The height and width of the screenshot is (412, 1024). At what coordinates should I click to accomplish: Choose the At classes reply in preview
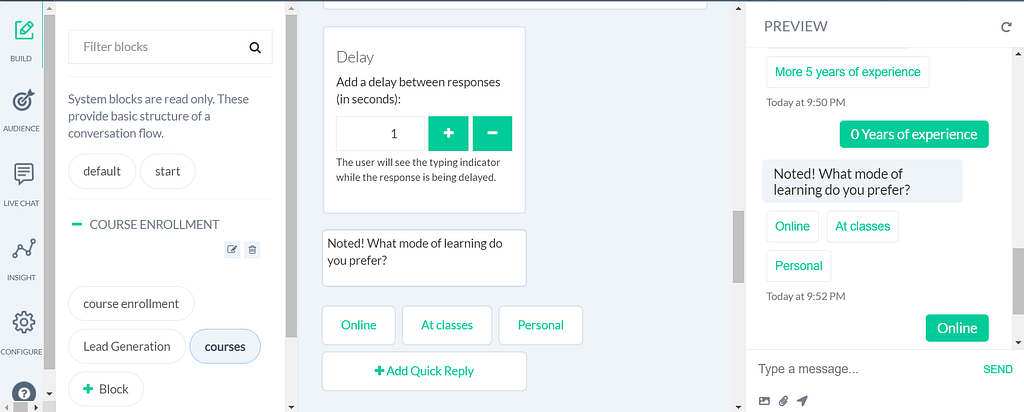(x=863, y=227)
